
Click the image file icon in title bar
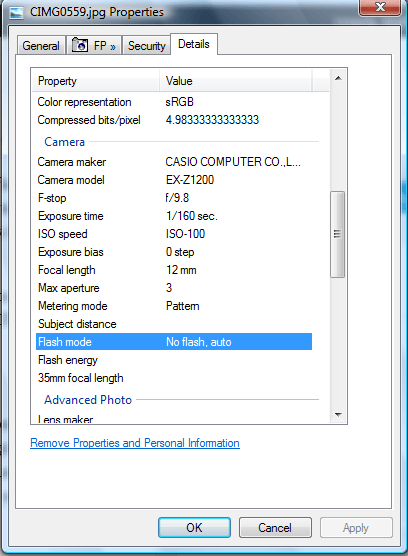click(16, 13)
